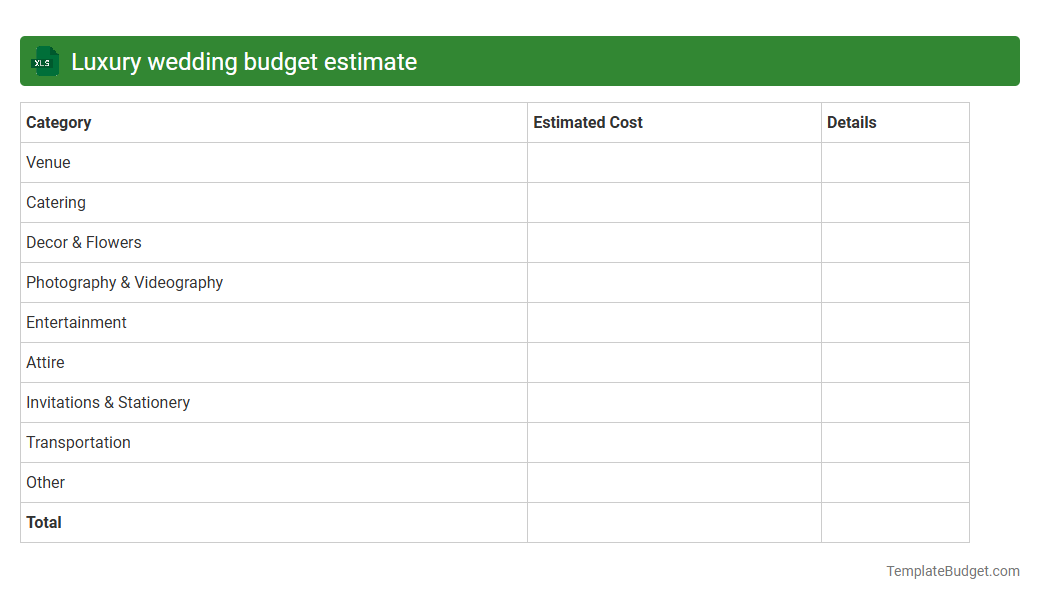Click the XLS file icon
Image resolution: width=1040 pixels, height=600 pixels.
tap(44, 61)
